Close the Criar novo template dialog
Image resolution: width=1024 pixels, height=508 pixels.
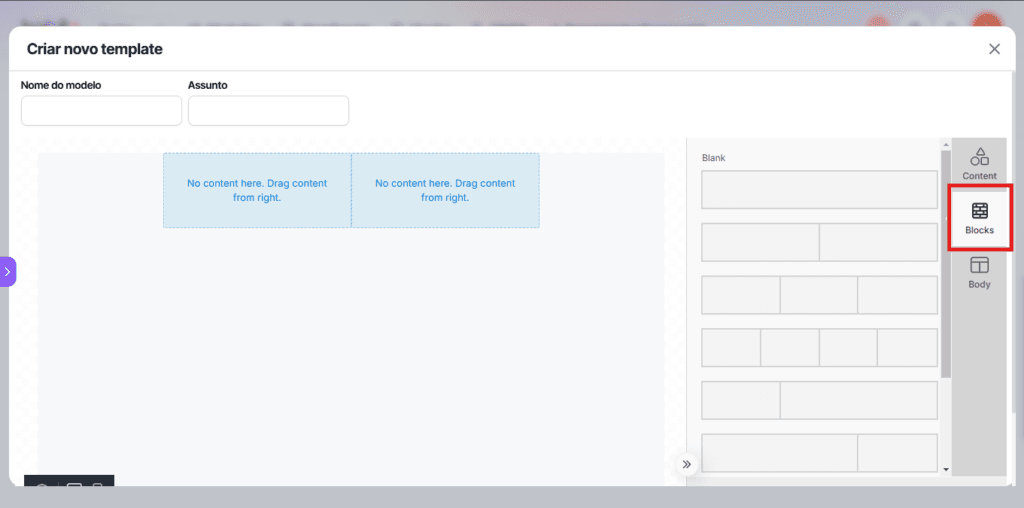(x=994, y=49)
